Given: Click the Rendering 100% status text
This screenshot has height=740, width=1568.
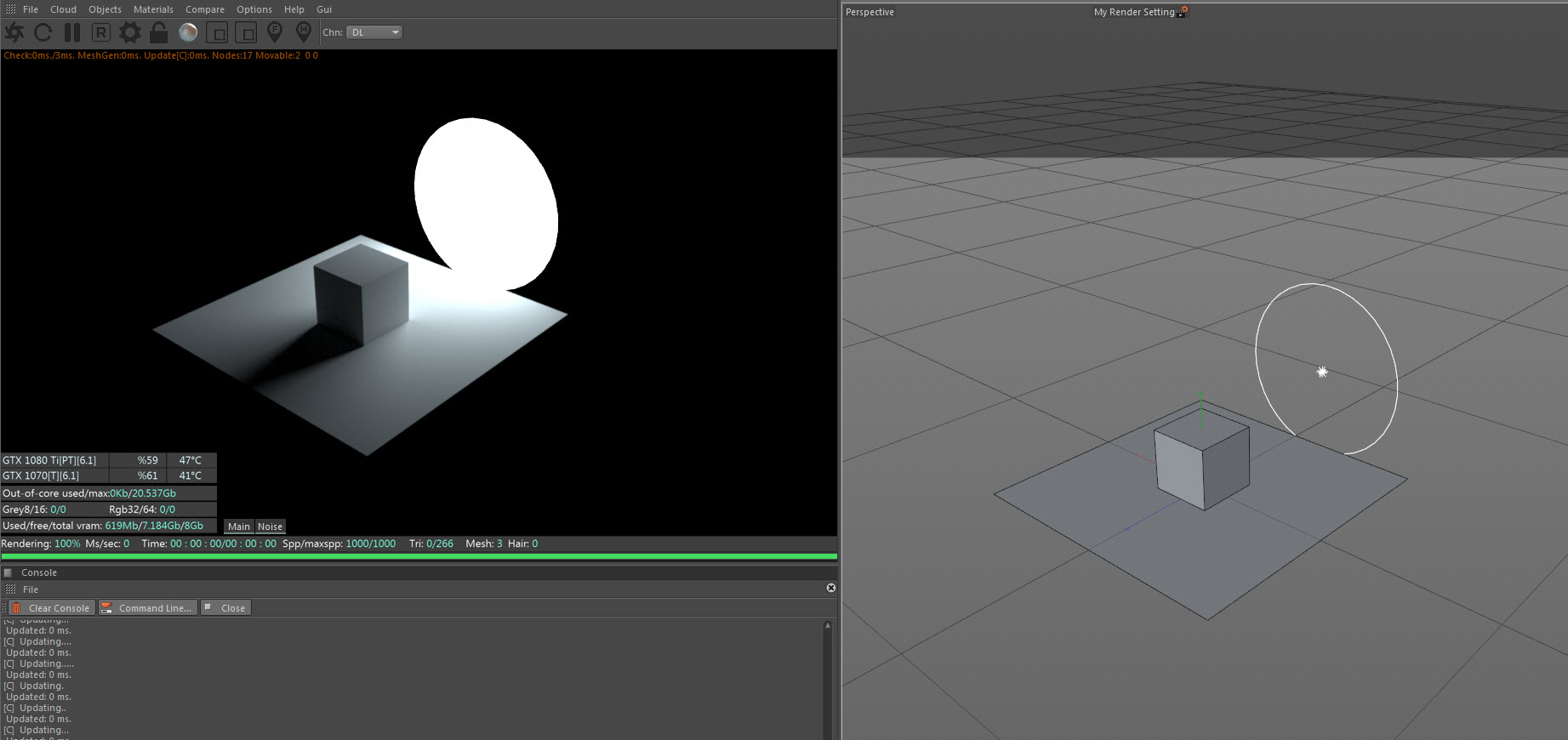Looking at the screenshot, I should [41, 544].
